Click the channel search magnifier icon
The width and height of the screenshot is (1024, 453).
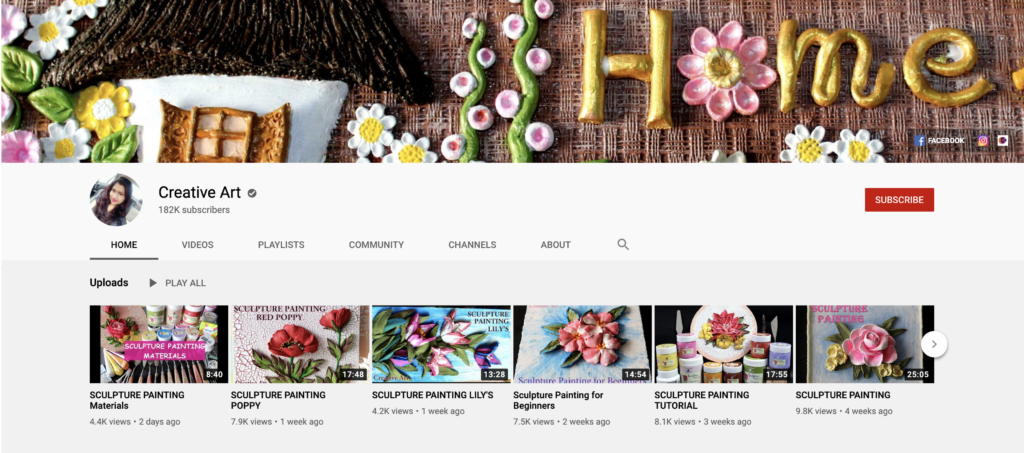[623, 245]
